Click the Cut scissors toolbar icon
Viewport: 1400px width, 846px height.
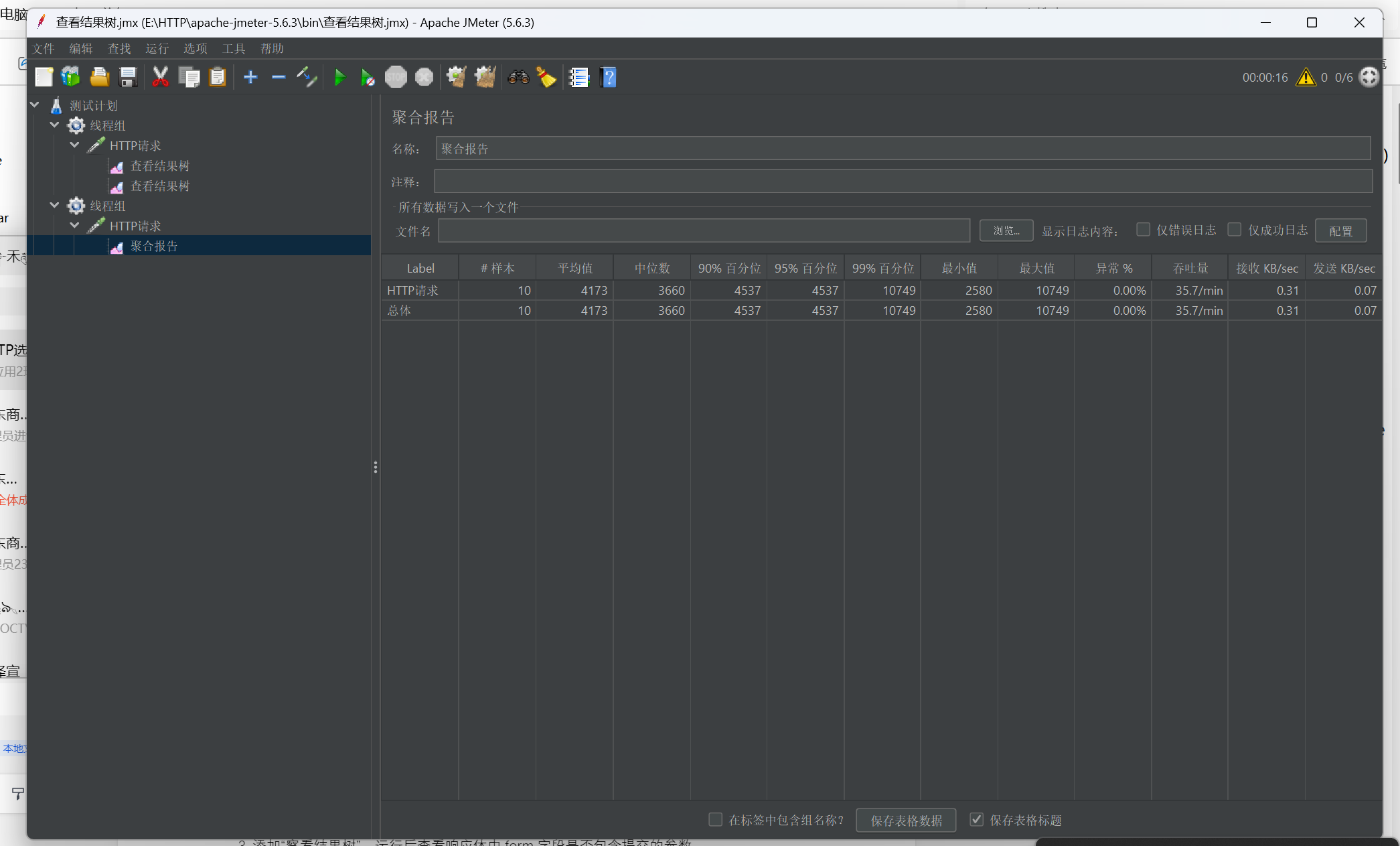(161, 78)
